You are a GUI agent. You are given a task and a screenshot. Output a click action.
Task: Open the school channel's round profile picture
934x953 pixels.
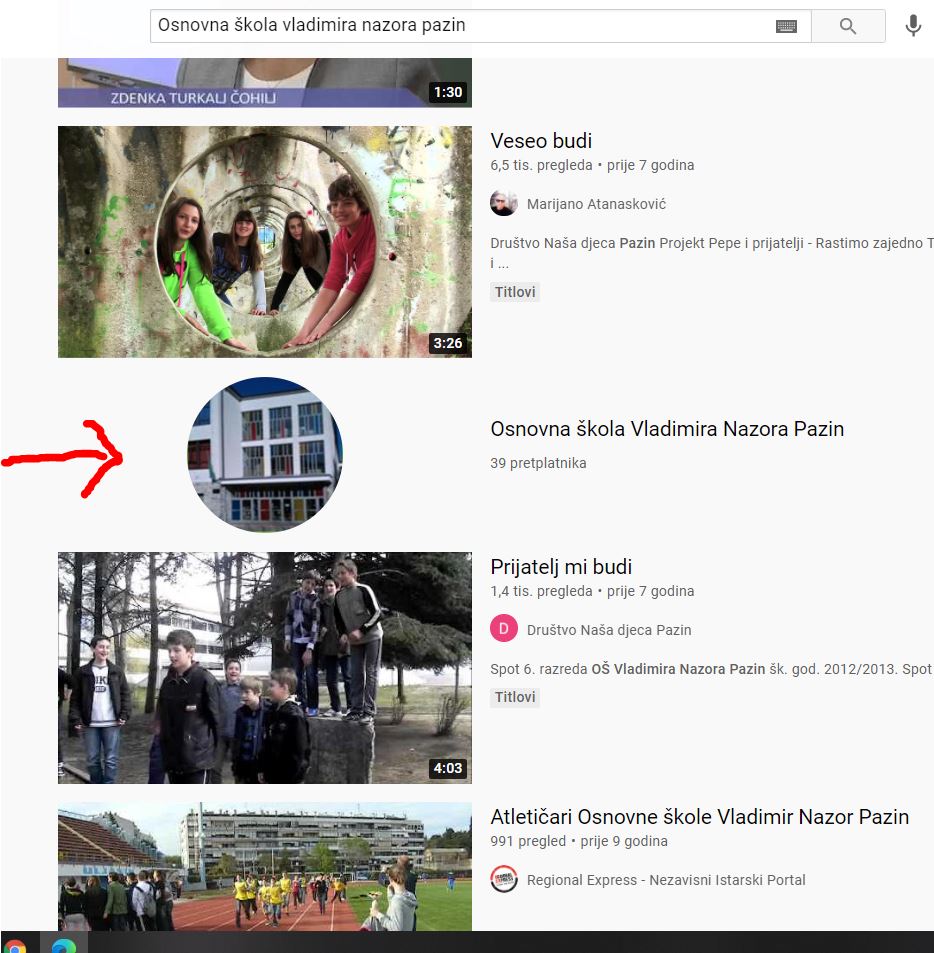(265, 455)
